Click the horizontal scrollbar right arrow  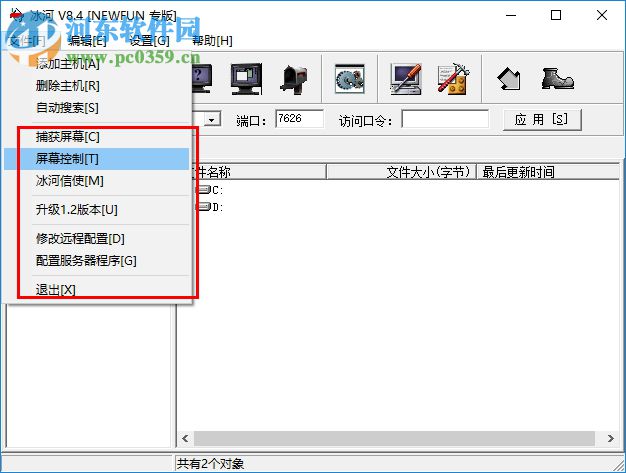(x=610, y=438)
